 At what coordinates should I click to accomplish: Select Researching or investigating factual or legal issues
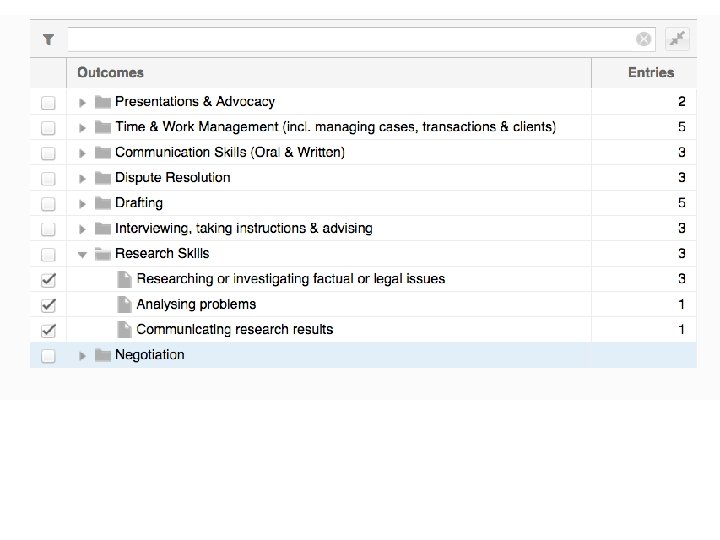pos(290,279)
